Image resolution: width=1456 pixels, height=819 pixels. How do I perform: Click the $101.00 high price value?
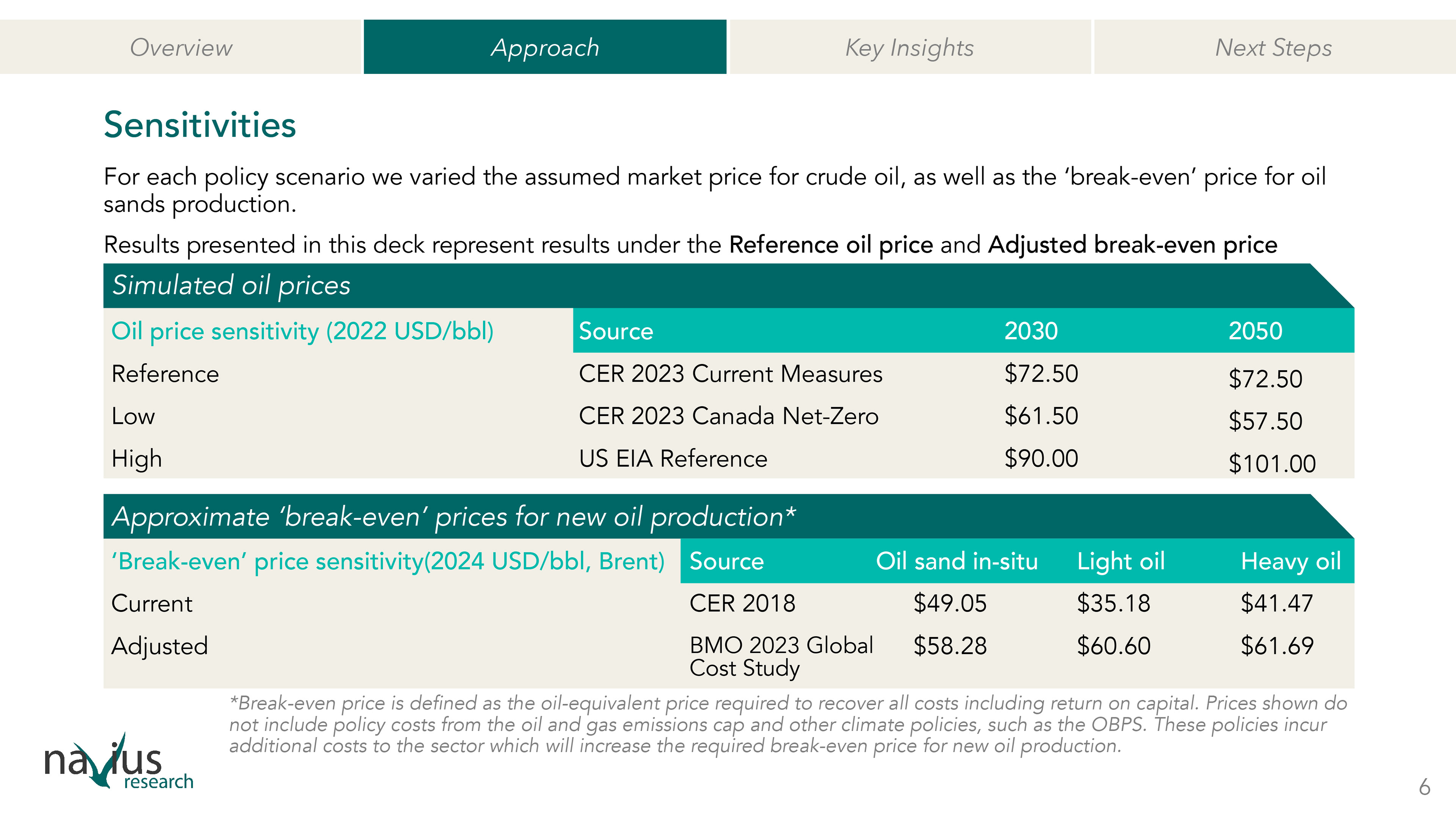(1272, 464)
